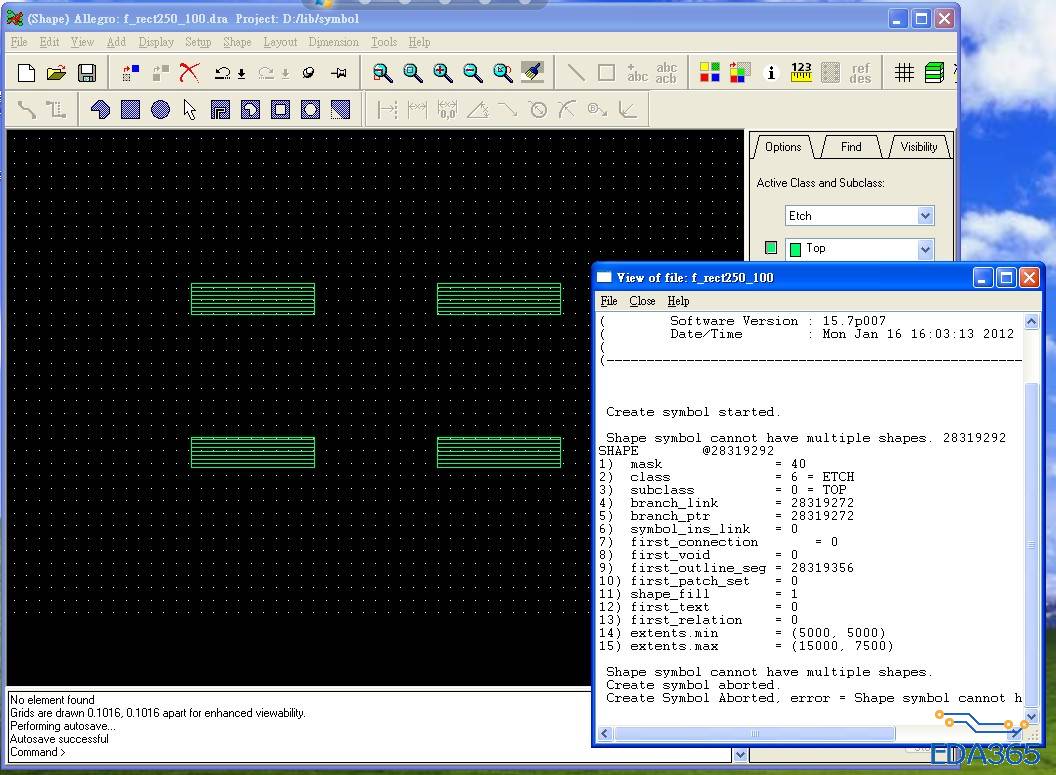Select the Shape Select arrow tool
Screen dimensions: 1056x775
(x=190, y=110)
